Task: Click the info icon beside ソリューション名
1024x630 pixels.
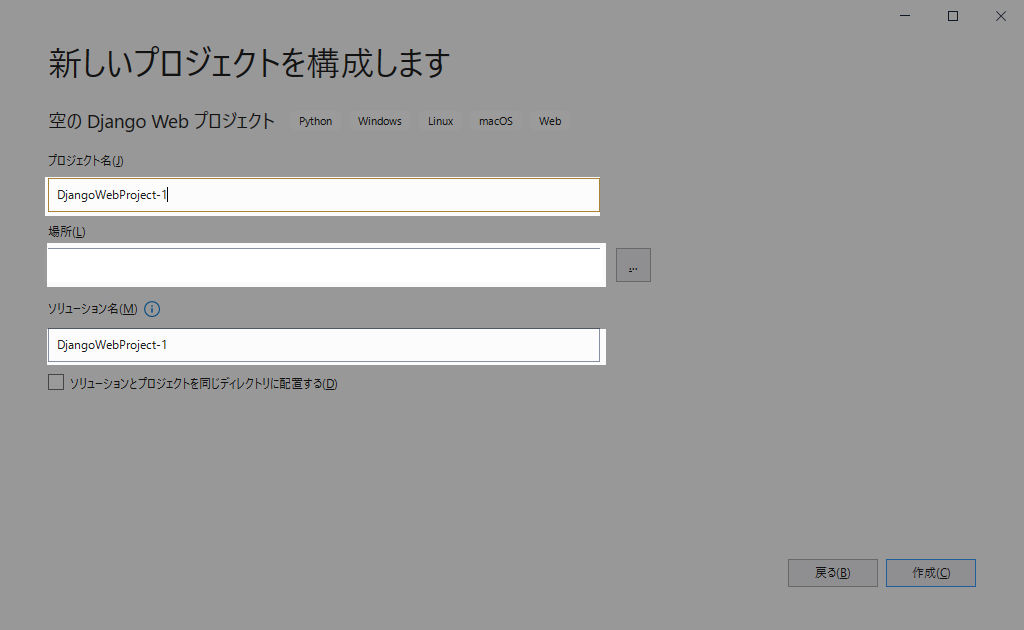Action: 153,309
